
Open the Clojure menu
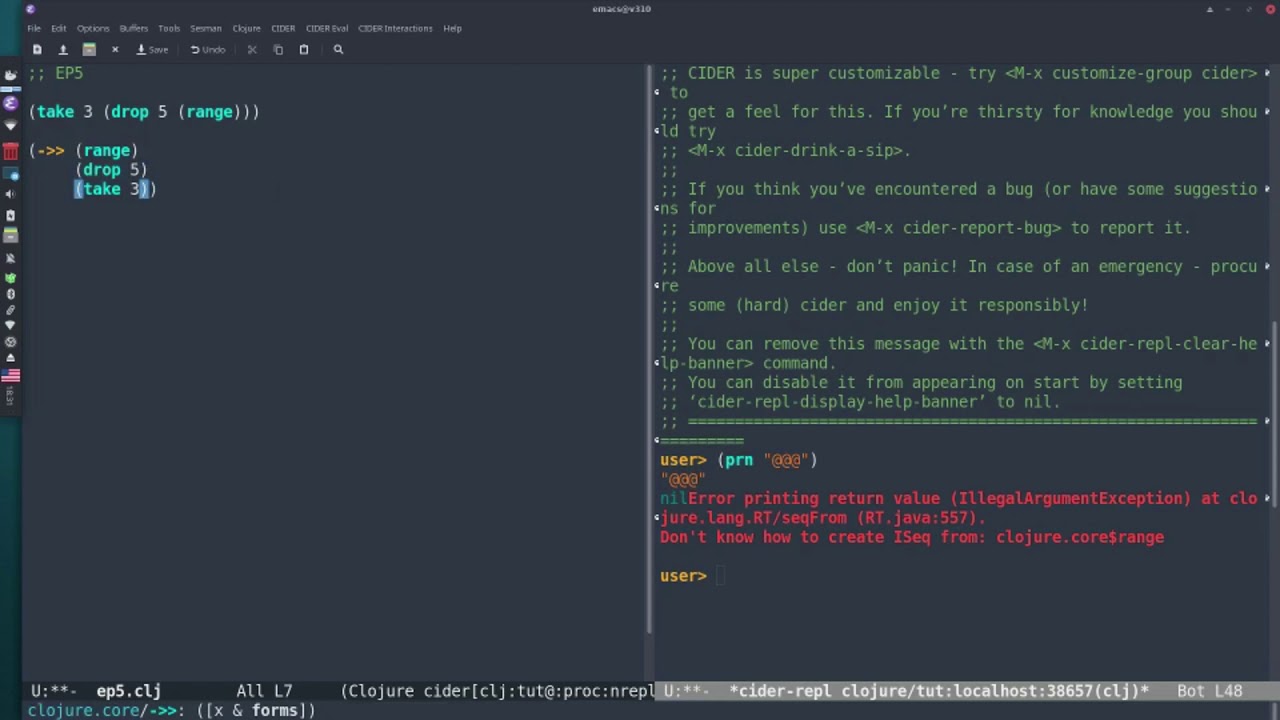coord(246,28)
